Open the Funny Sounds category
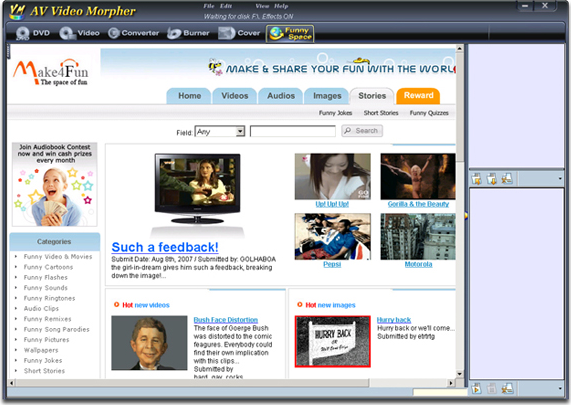Screen dimensions: 571x405 [46, 288]
